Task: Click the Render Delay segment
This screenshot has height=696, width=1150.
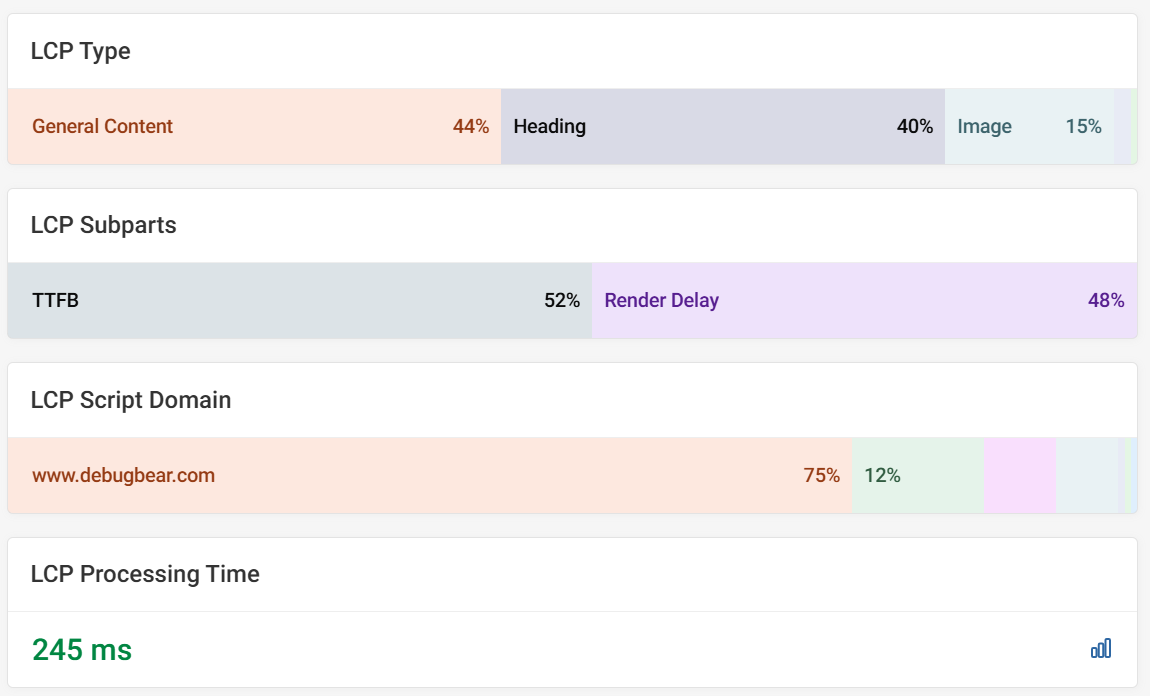Action: click(x=860, y=301)
